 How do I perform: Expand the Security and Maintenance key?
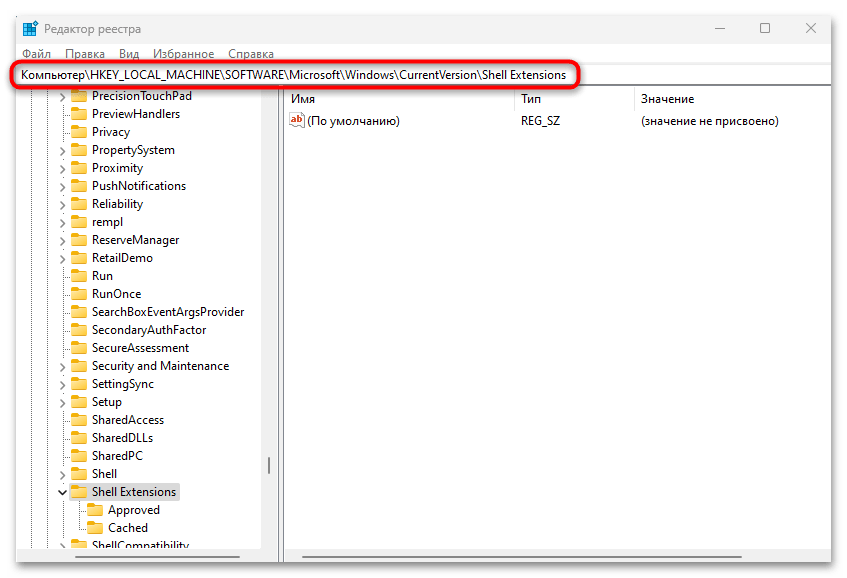[x=62, y=365]
